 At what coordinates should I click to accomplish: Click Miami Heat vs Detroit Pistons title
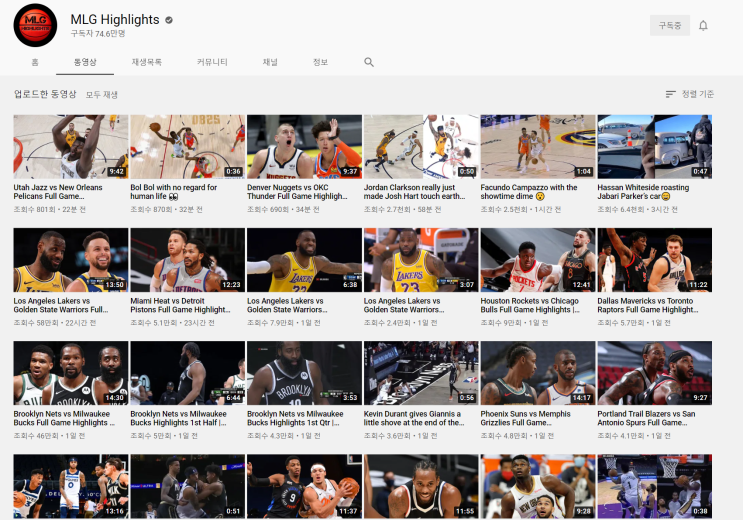click(x=180, y=305)
